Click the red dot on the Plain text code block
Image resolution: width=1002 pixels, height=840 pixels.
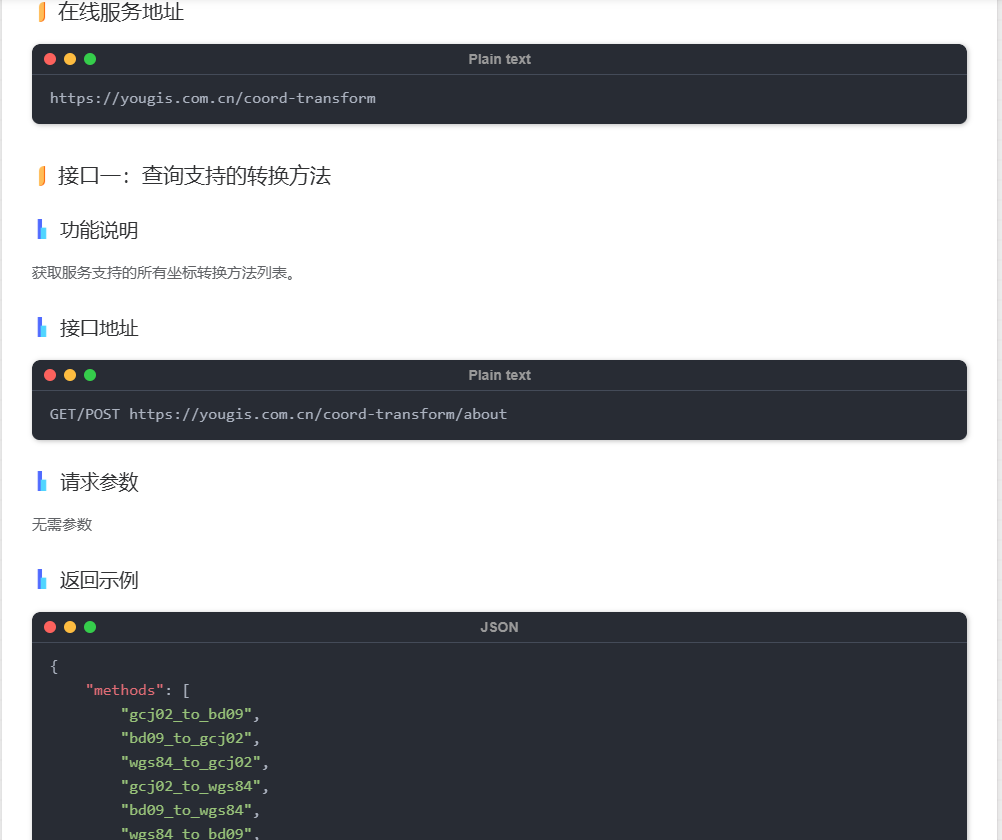[50, 59]
